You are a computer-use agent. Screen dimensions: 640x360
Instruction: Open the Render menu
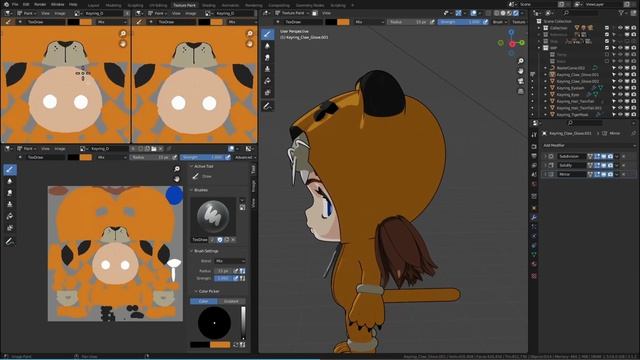[40, 4]
